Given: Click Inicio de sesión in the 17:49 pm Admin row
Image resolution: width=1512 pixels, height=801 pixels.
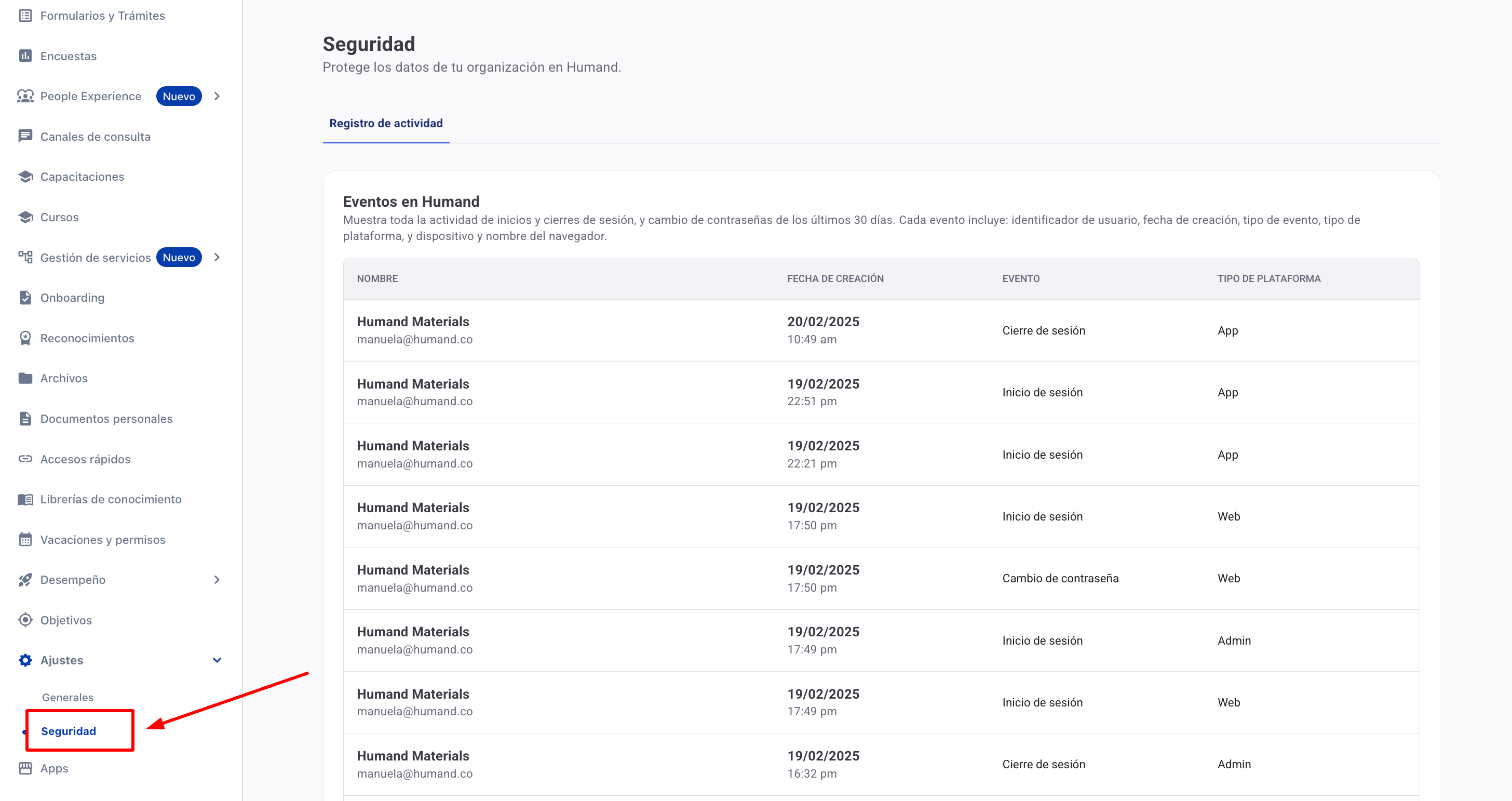Looking at the screenshot, I should click(1043, 640).
